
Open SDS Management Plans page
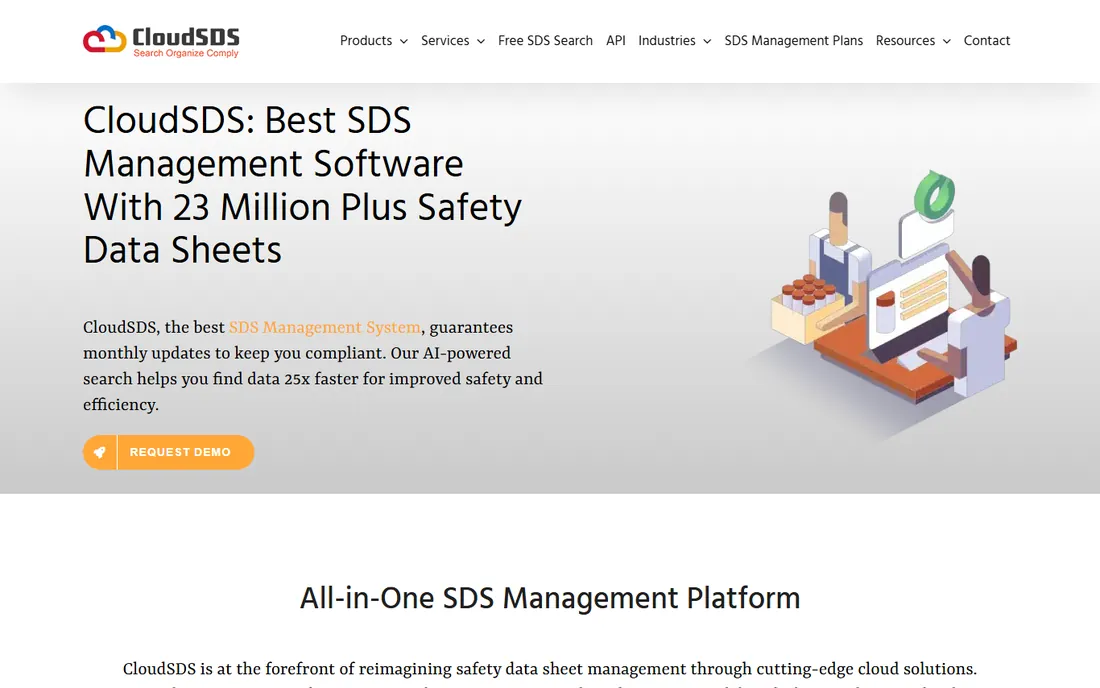click(793, 41)
